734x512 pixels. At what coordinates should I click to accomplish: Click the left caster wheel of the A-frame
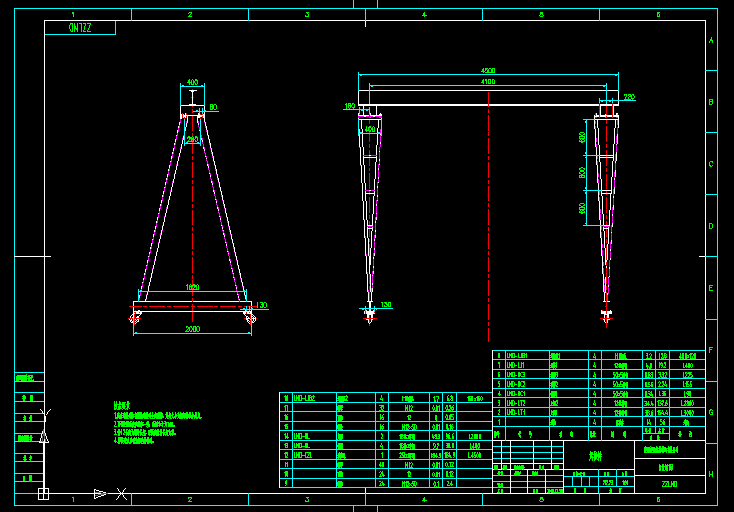[134, 318]
